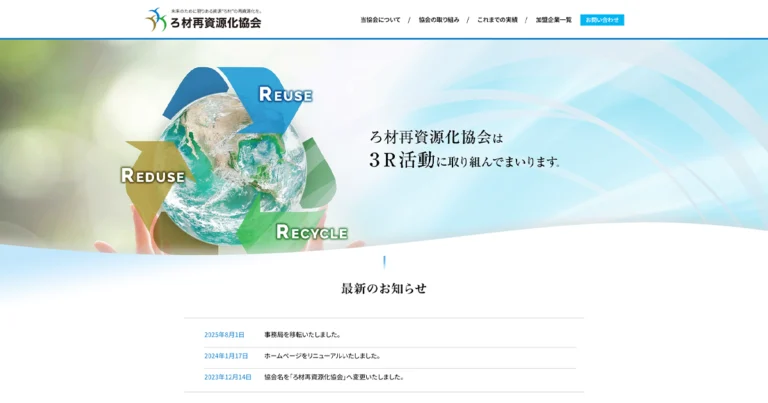
Task: Click the Earth globe image
Action: click(x=233, y=170)
